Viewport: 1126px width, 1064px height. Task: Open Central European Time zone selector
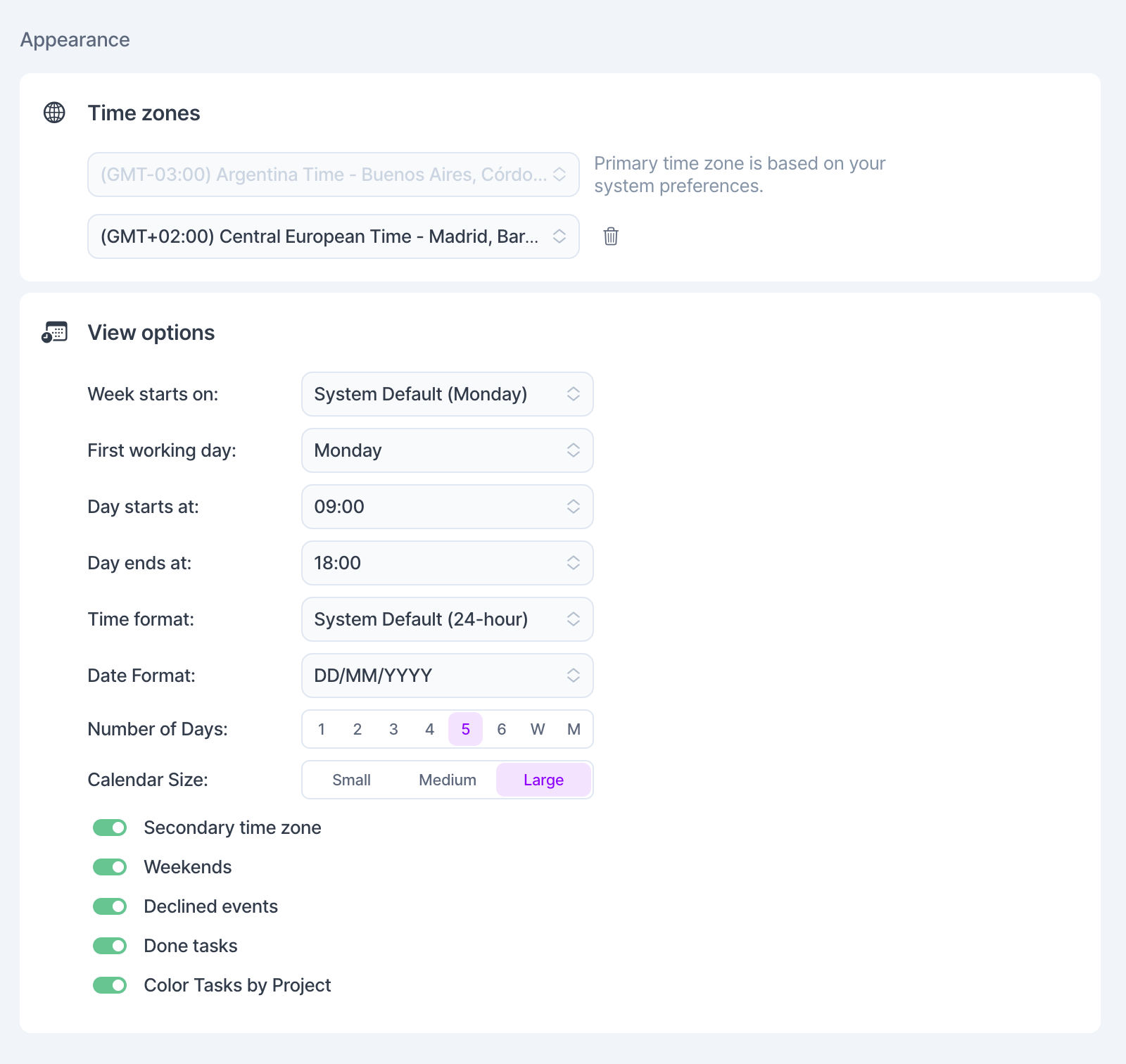(333, 236)
